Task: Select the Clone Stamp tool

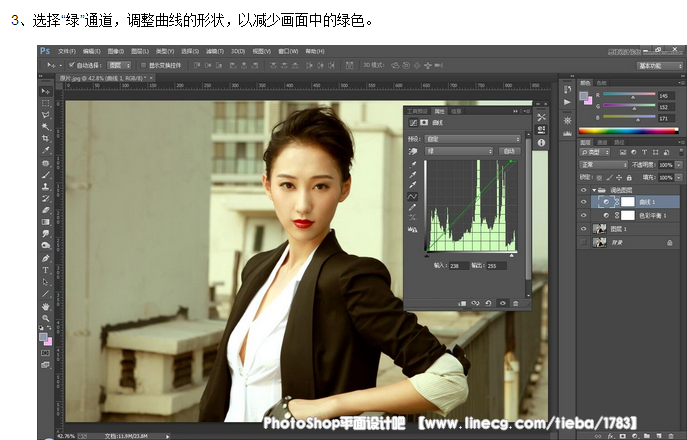Action: coord(46,187)
